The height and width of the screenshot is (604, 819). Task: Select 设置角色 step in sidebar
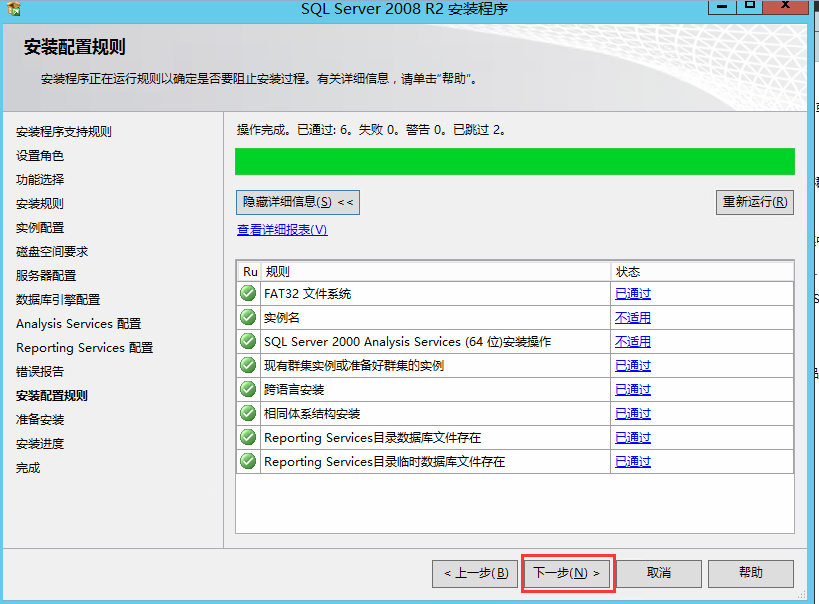click(40, 156)
